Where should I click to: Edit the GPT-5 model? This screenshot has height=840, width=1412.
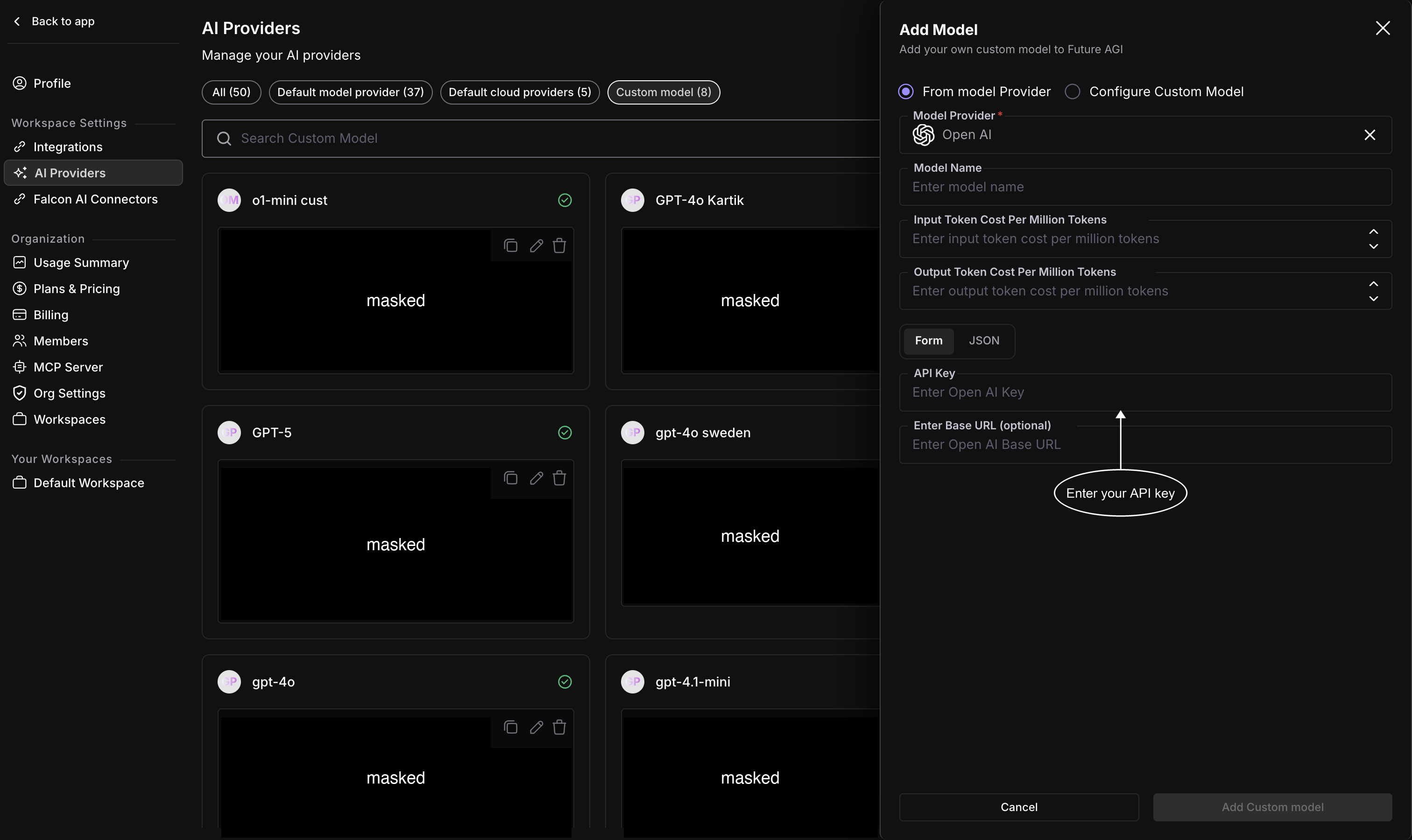click(537, 478)
